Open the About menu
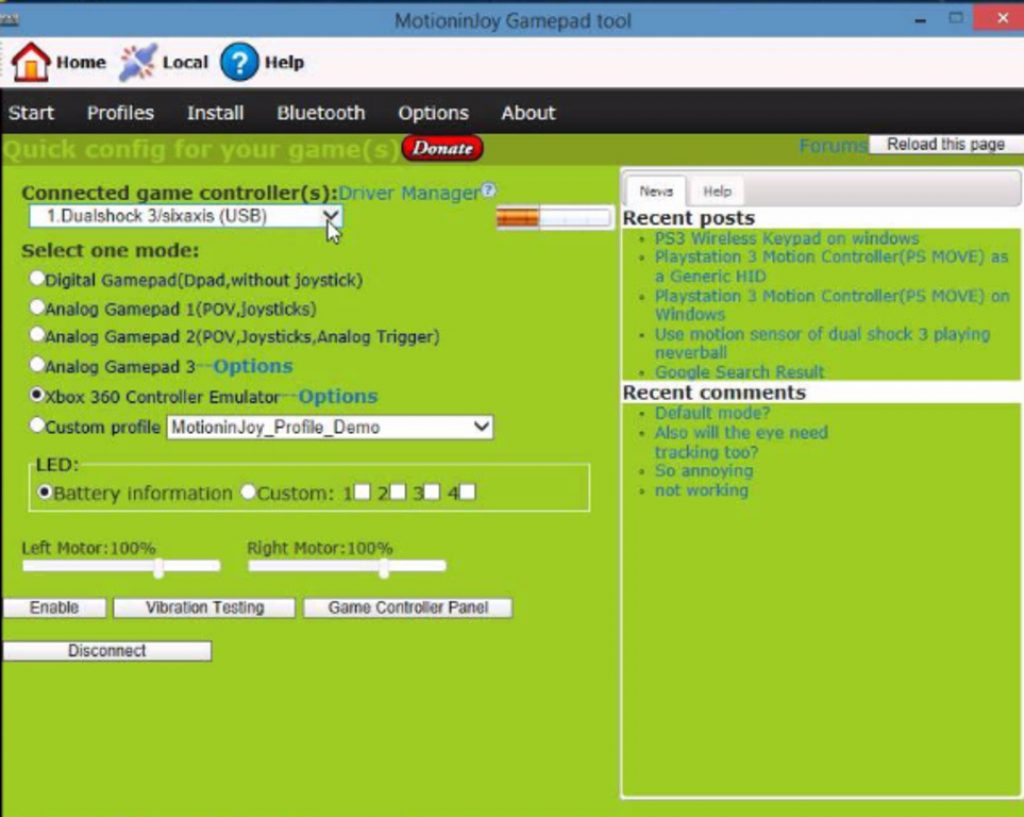 point(528,113)
